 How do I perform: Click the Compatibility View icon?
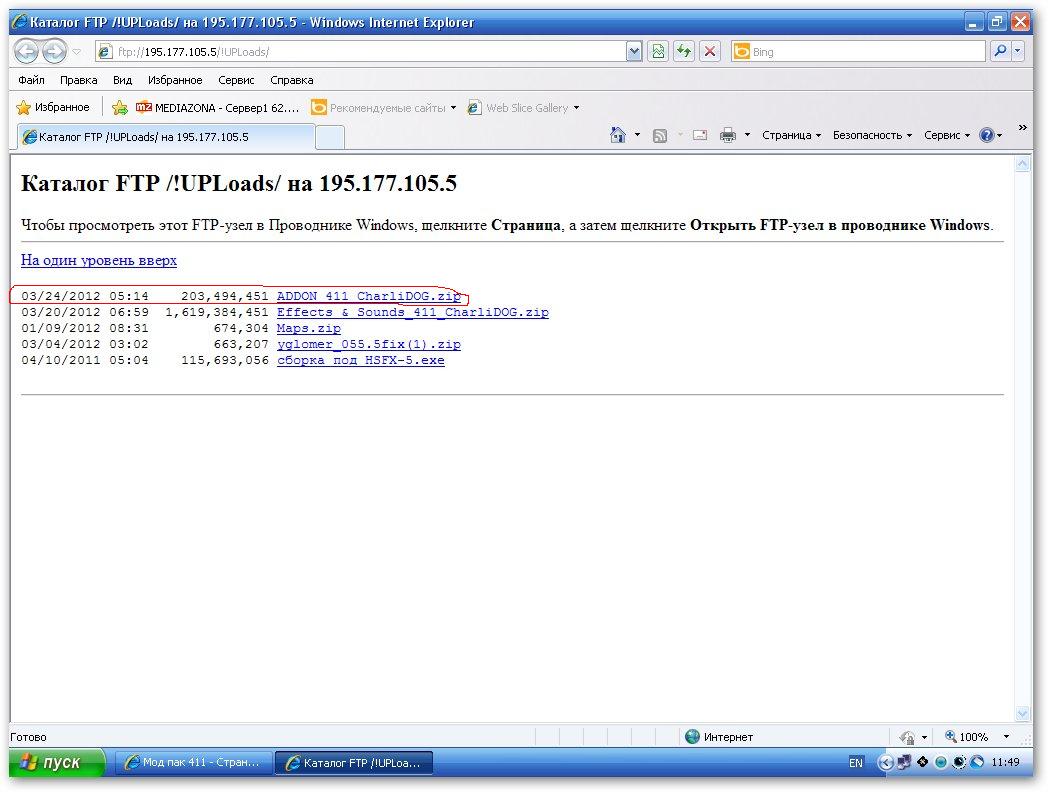[658, 51]
